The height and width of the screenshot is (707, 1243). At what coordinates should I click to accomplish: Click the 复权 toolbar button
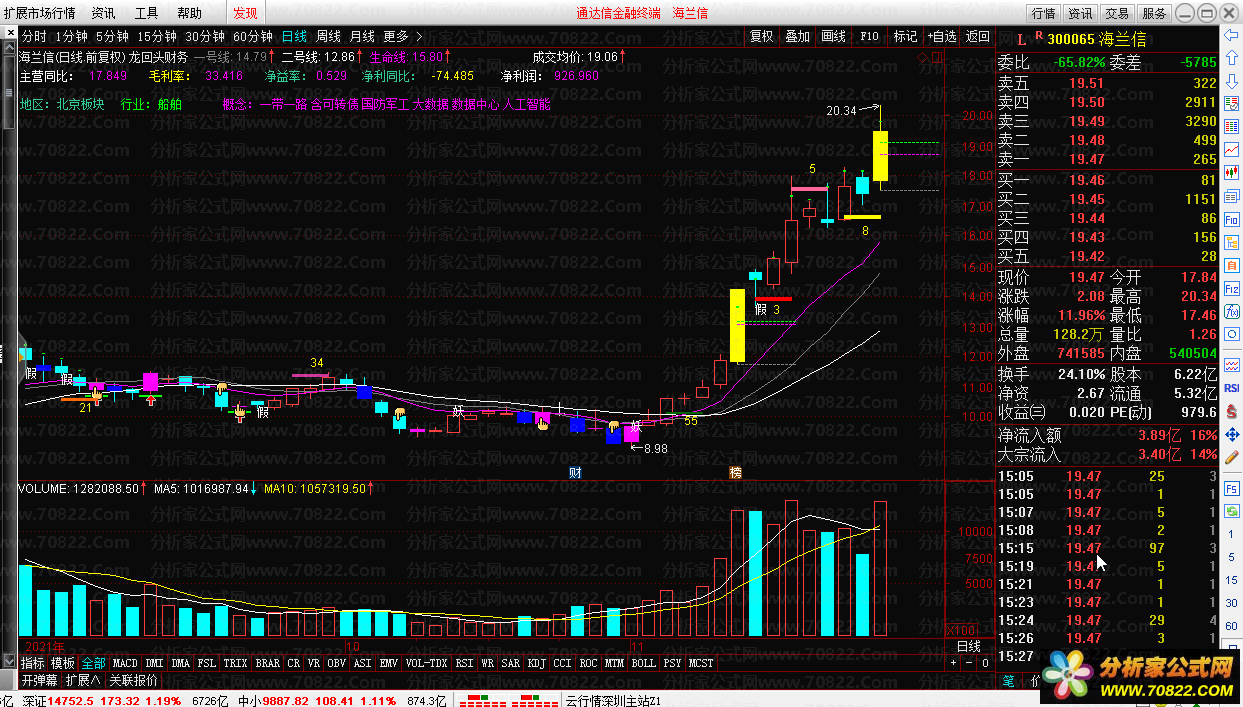pyautogui.click(x=761, y=36)
